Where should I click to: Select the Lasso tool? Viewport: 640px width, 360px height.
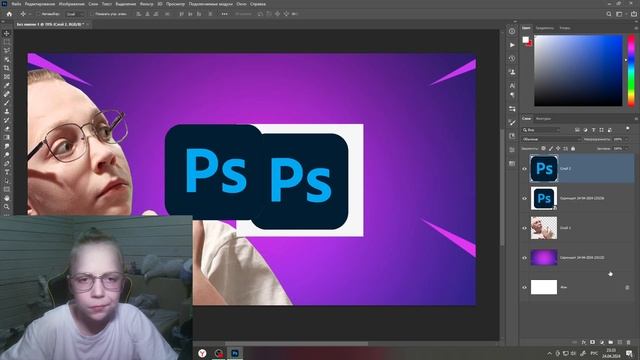tap(7, 51)
